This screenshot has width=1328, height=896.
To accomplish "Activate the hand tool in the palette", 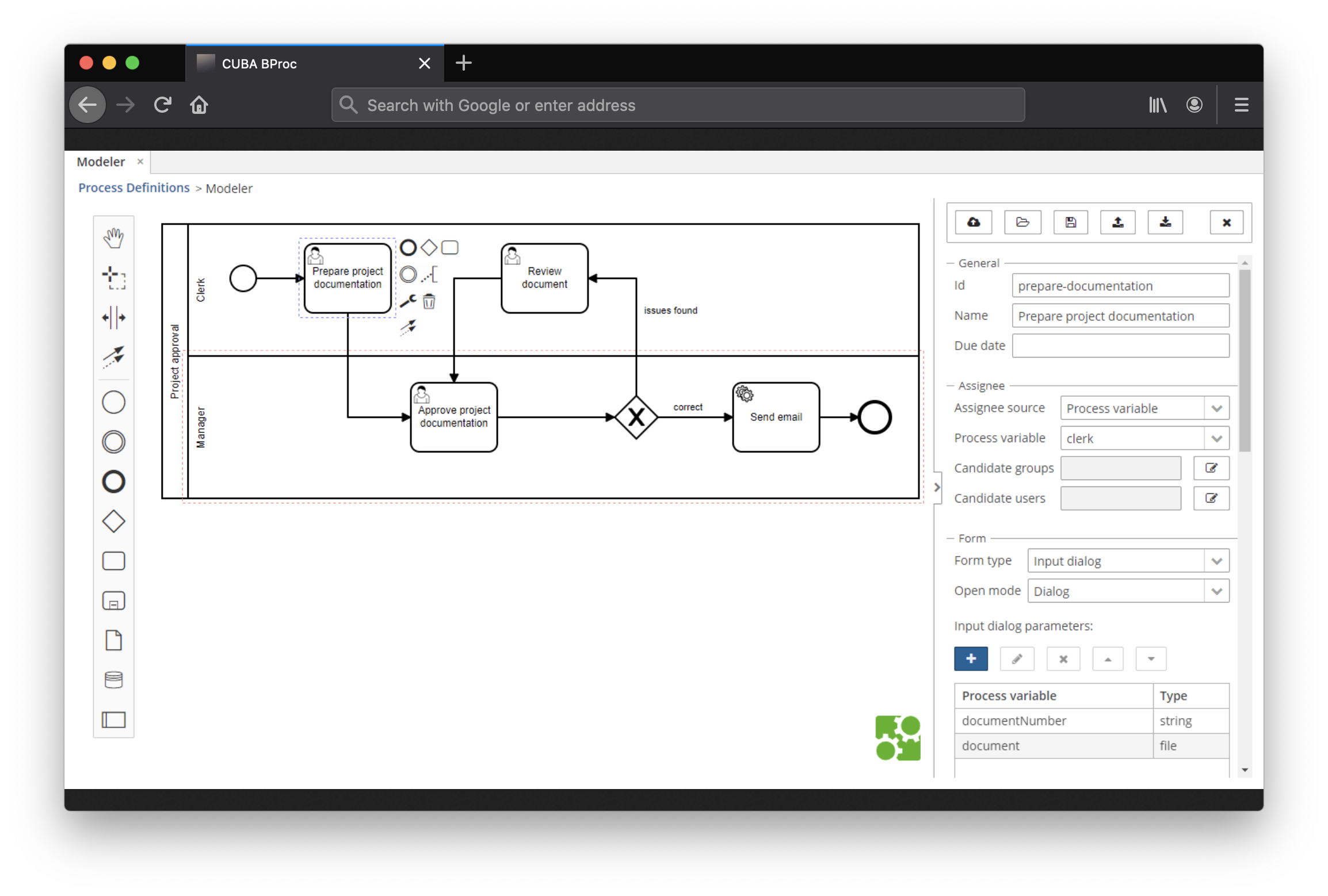I will [113, 238].
